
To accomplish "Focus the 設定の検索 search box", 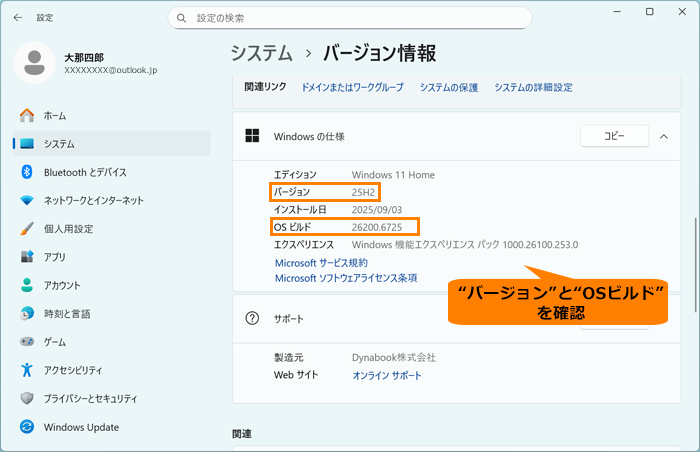I will [x=350, y=18].
